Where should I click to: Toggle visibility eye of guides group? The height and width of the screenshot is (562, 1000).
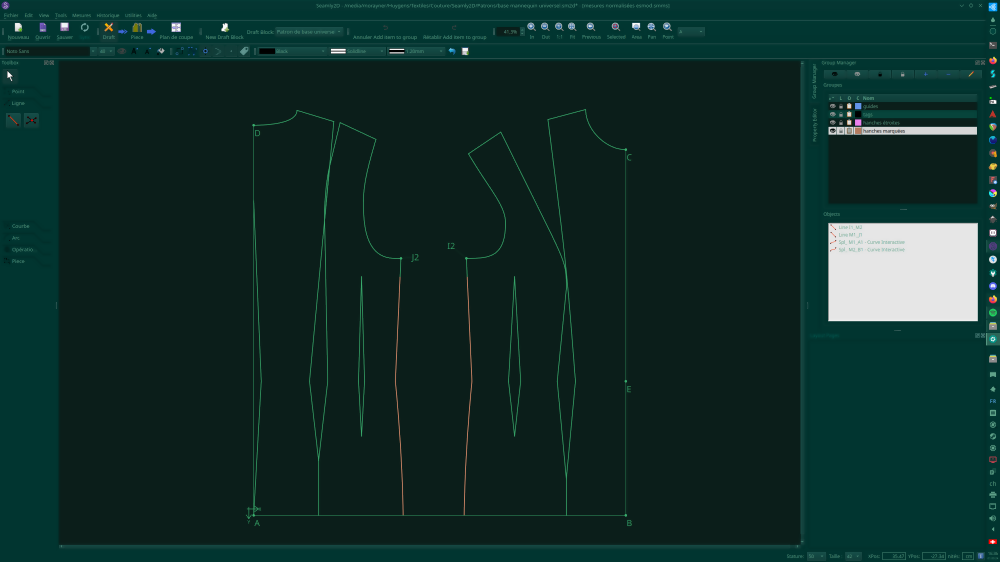click(832, 107)
